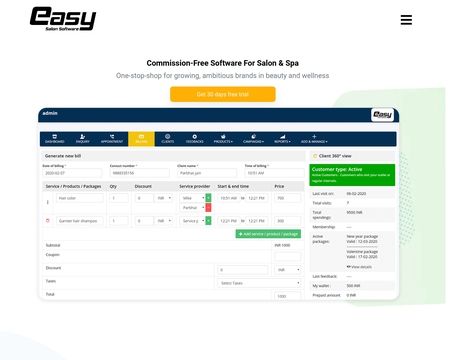Open discount currency dropdown for Garnier shampoo row

click(x=164, y=221)
